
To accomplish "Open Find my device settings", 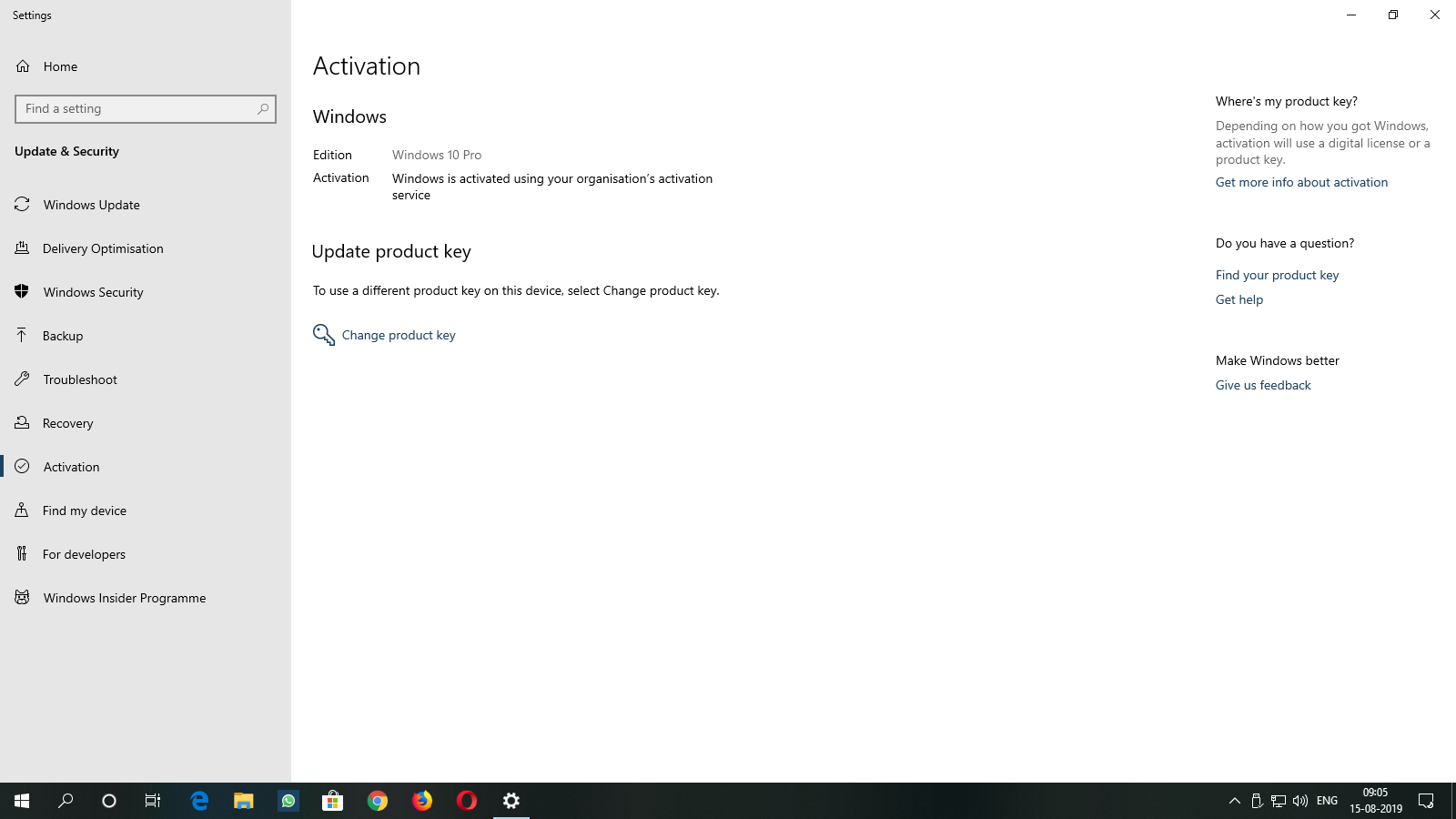I will tap(146, 511).
